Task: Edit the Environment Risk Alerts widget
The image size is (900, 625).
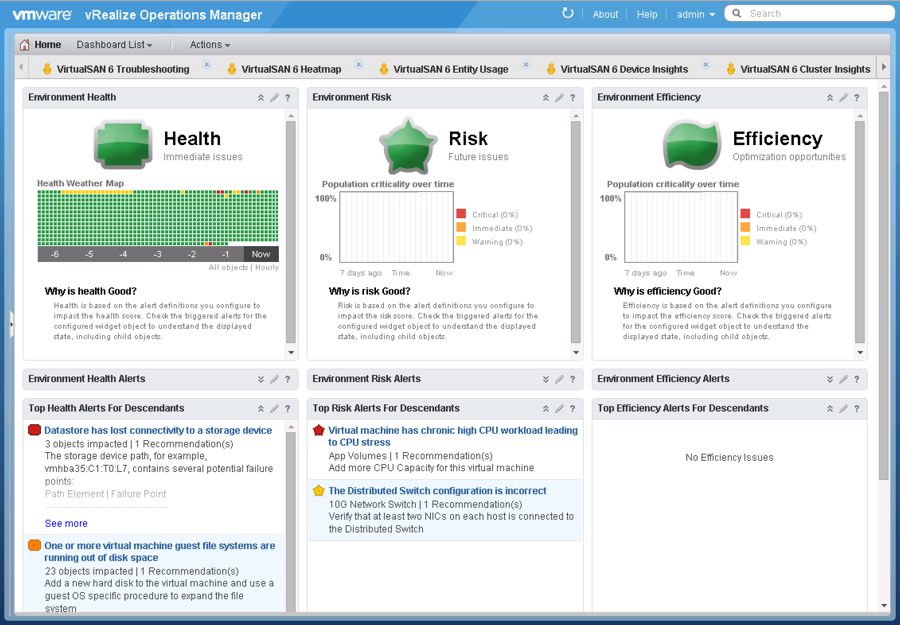Action: point(559,379)
